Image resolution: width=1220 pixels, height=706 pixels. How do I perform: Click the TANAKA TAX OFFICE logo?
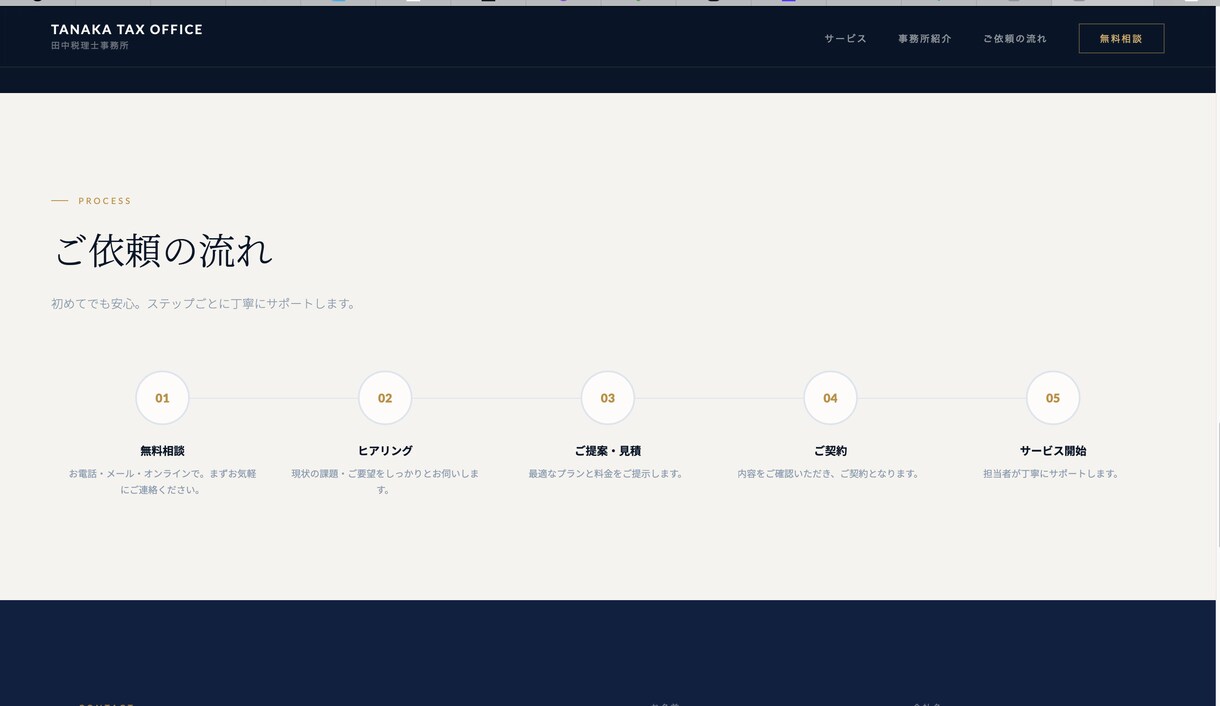(x=127, y=30)
